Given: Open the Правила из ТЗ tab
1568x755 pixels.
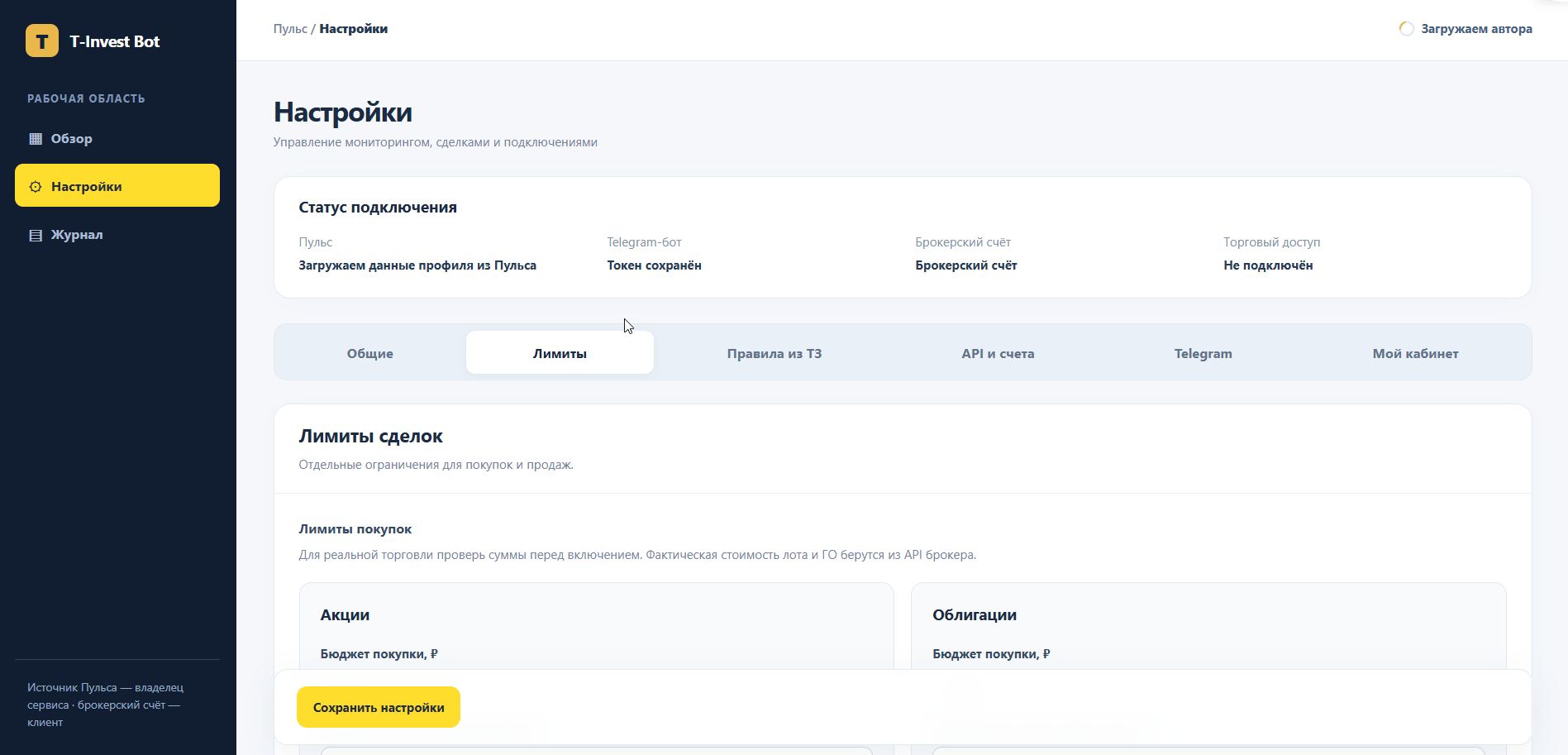Looking at the screenshot, I should (x=774, y=353).
